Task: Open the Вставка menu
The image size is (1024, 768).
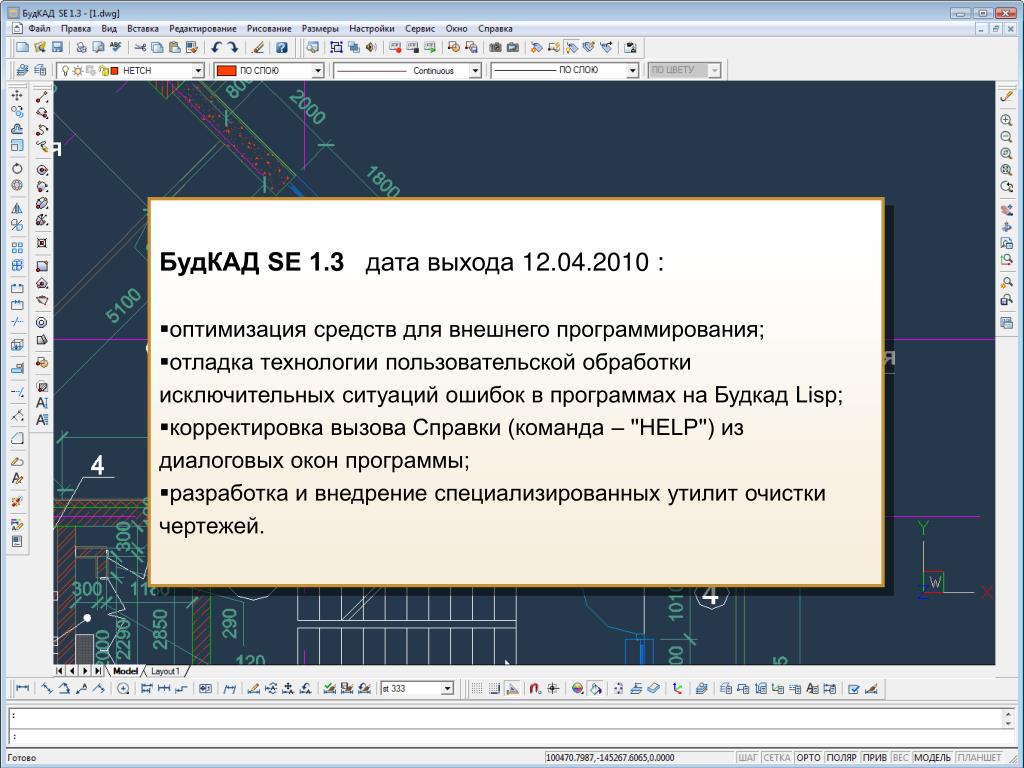Action: point(142,29)
